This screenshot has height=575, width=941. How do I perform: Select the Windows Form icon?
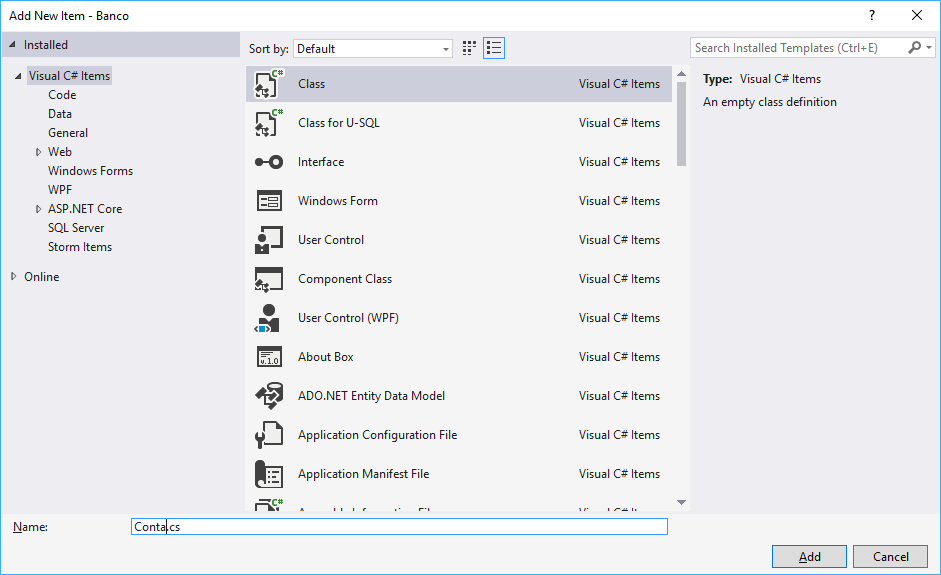point(269,200)
